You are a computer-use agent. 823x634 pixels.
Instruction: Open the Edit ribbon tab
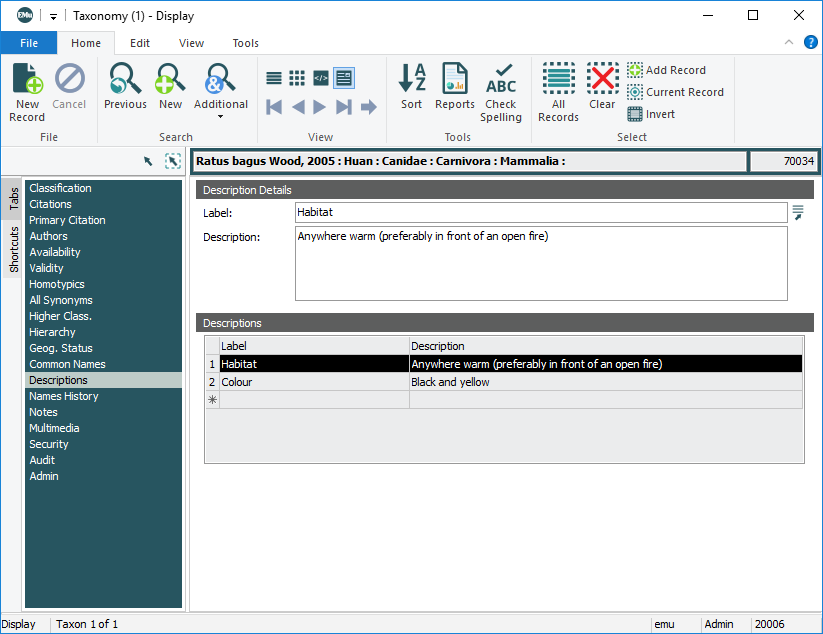(140, 43)
